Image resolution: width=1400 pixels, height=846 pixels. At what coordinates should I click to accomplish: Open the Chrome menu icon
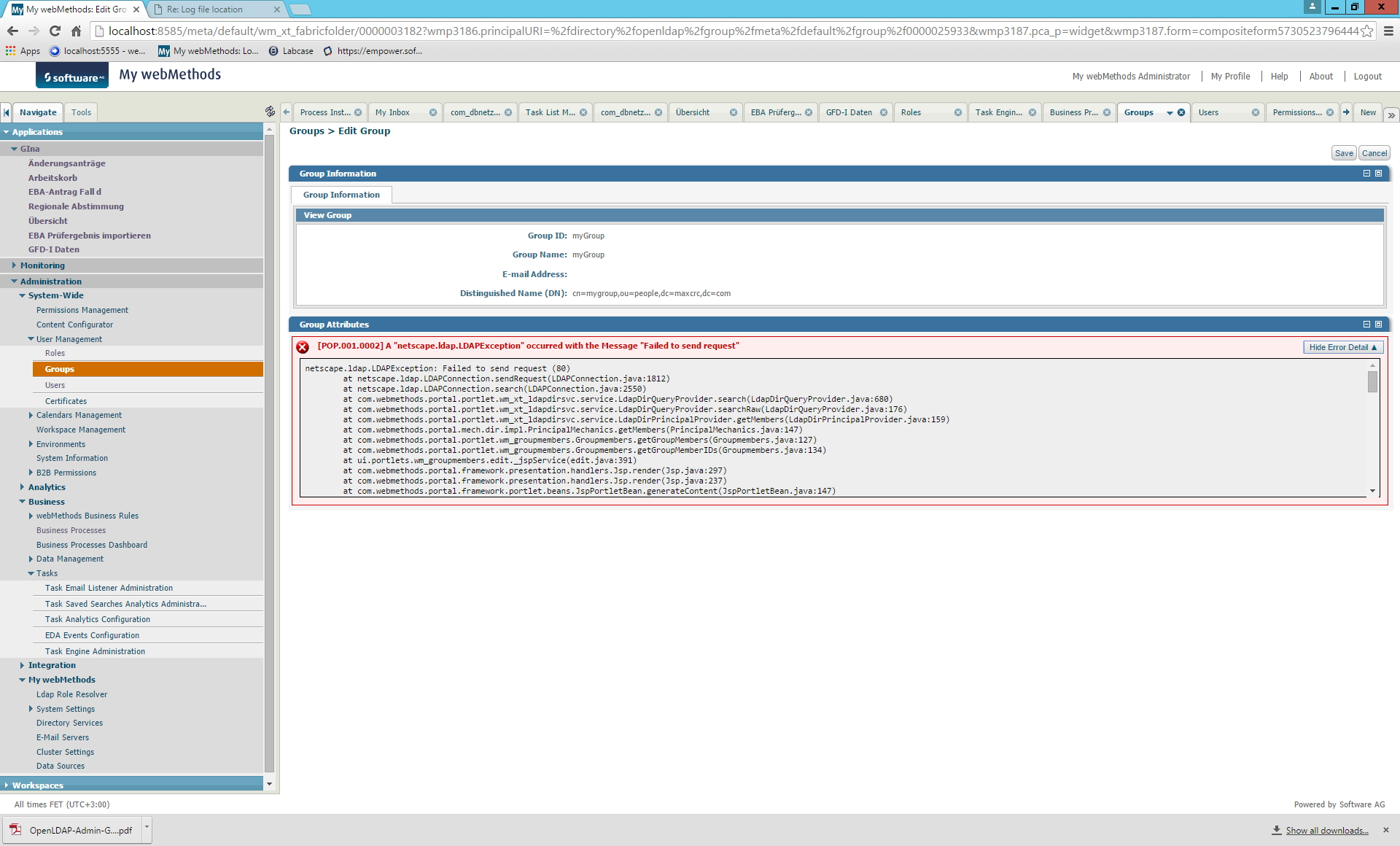coord(1388,31)
